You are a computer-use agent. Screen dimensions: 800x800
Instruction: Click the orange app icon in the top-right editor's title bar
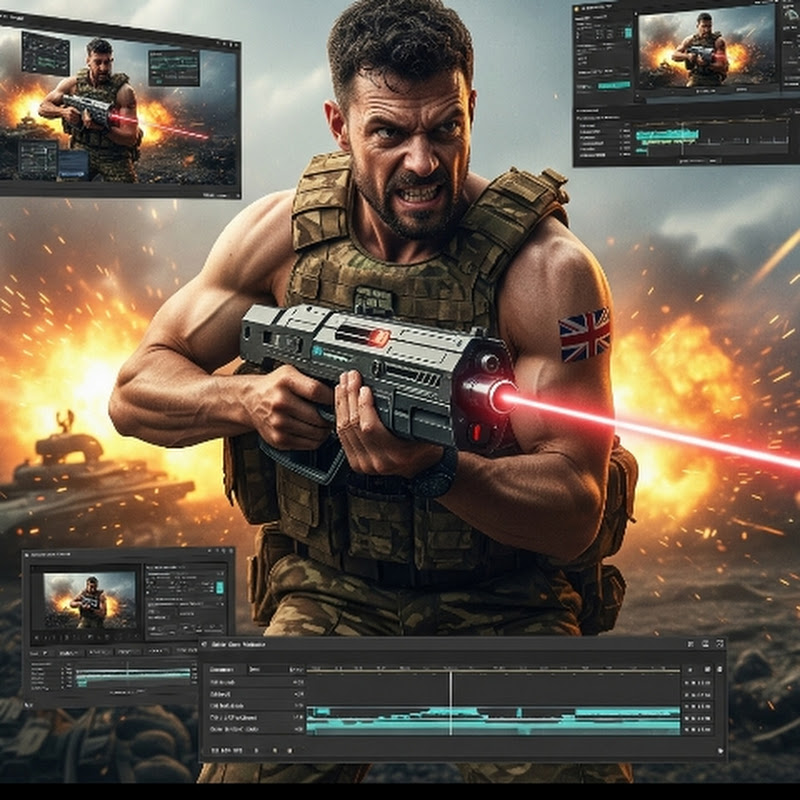pyautogui.click(x=578, y=8)
